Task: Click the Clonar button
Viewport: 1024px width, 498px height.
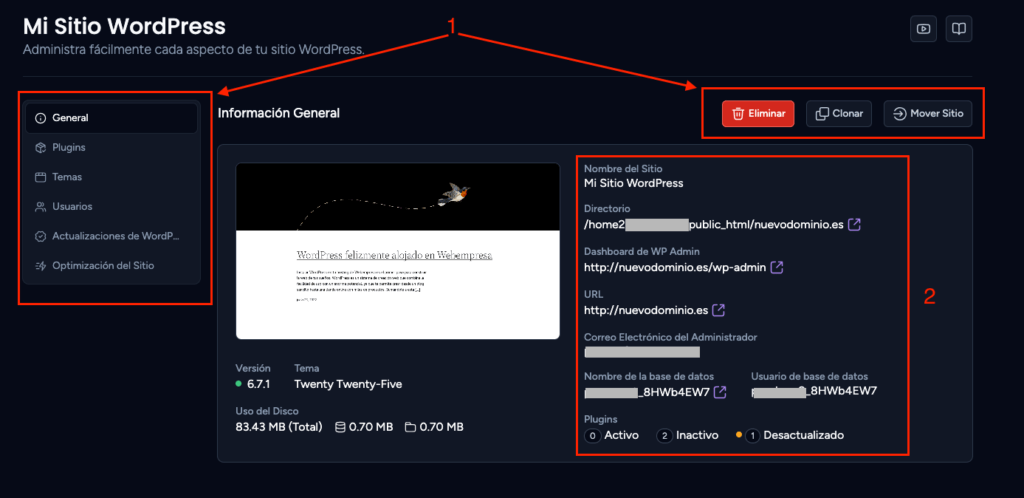Action: [839, 114]
